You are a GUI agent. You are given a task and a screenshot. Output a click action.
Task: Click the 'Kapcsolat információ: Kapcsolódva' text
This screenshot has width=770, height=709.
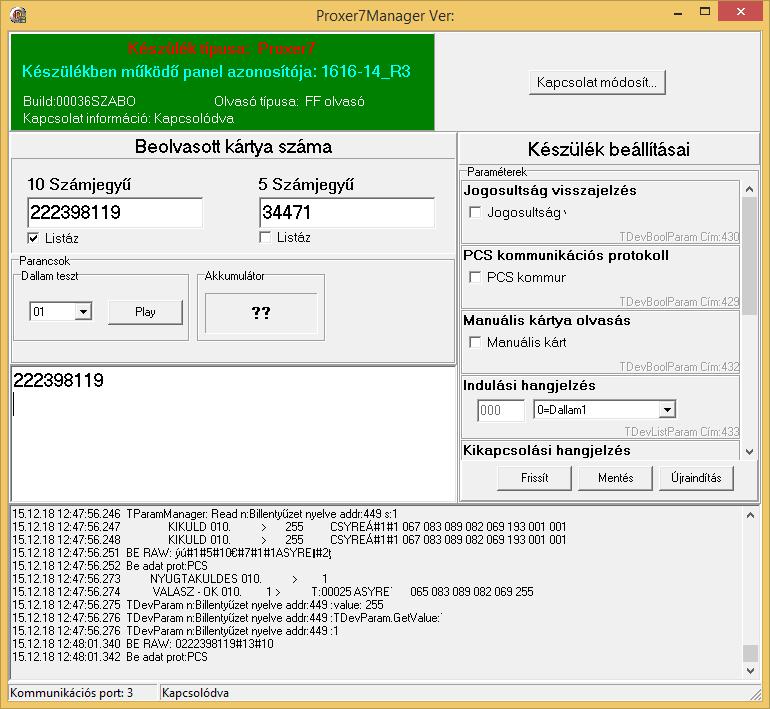coord(128,118)
